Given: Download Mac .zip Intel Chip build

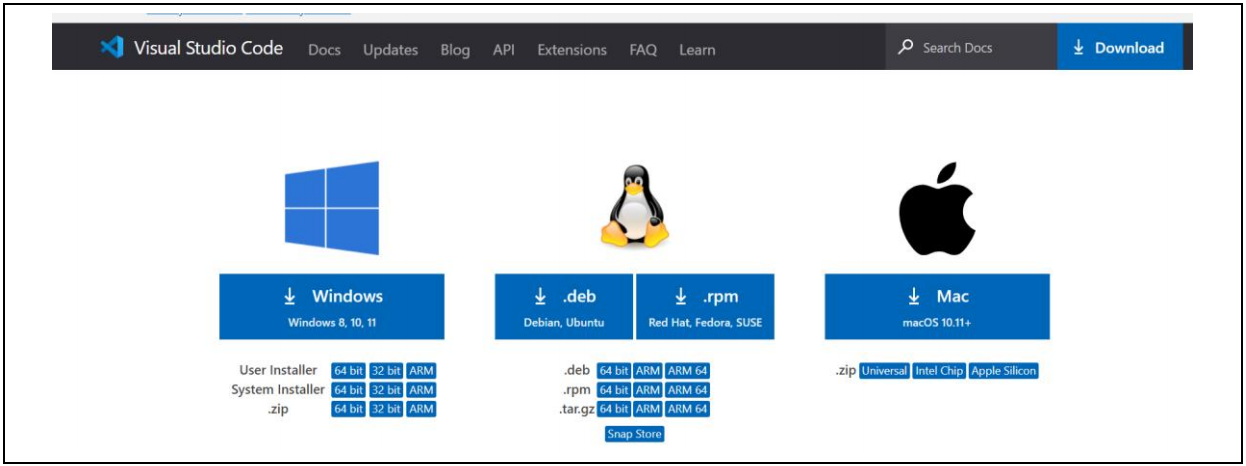Looking at the screenshot, I should [x=939, y=371].
